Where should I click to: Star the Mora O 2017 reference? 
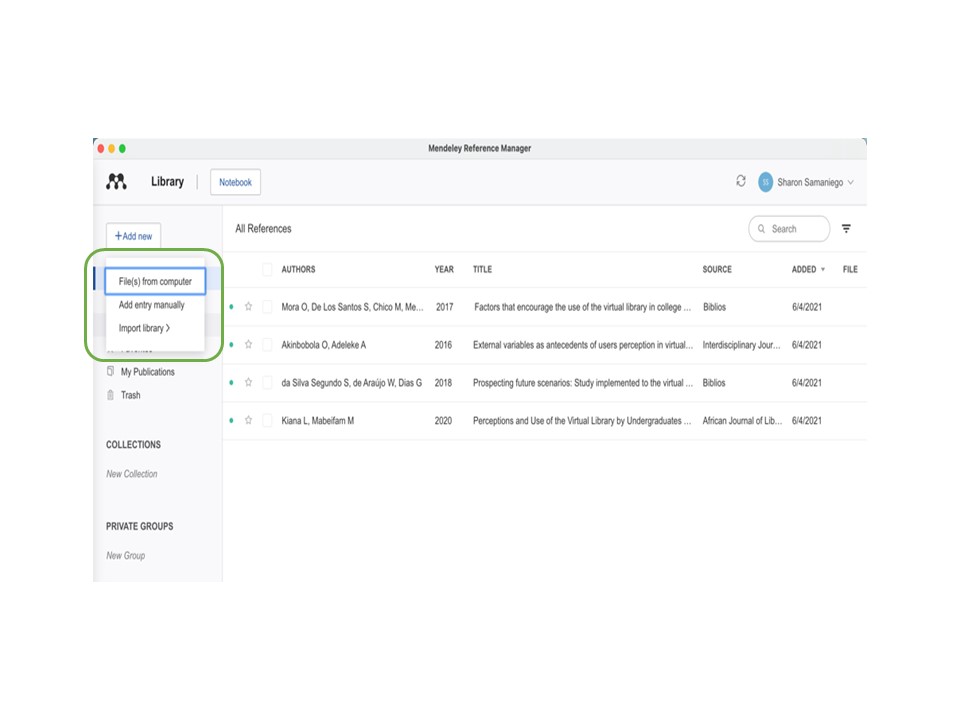[x=249, y=306]
